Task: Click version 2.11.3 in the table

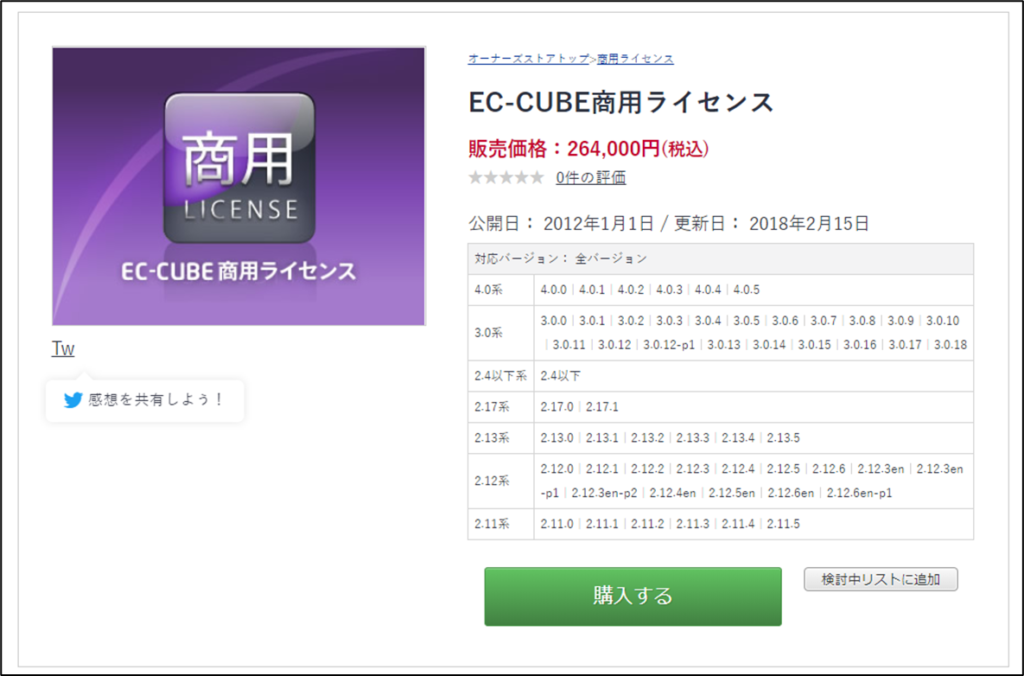Action: [x=693, y=524]
